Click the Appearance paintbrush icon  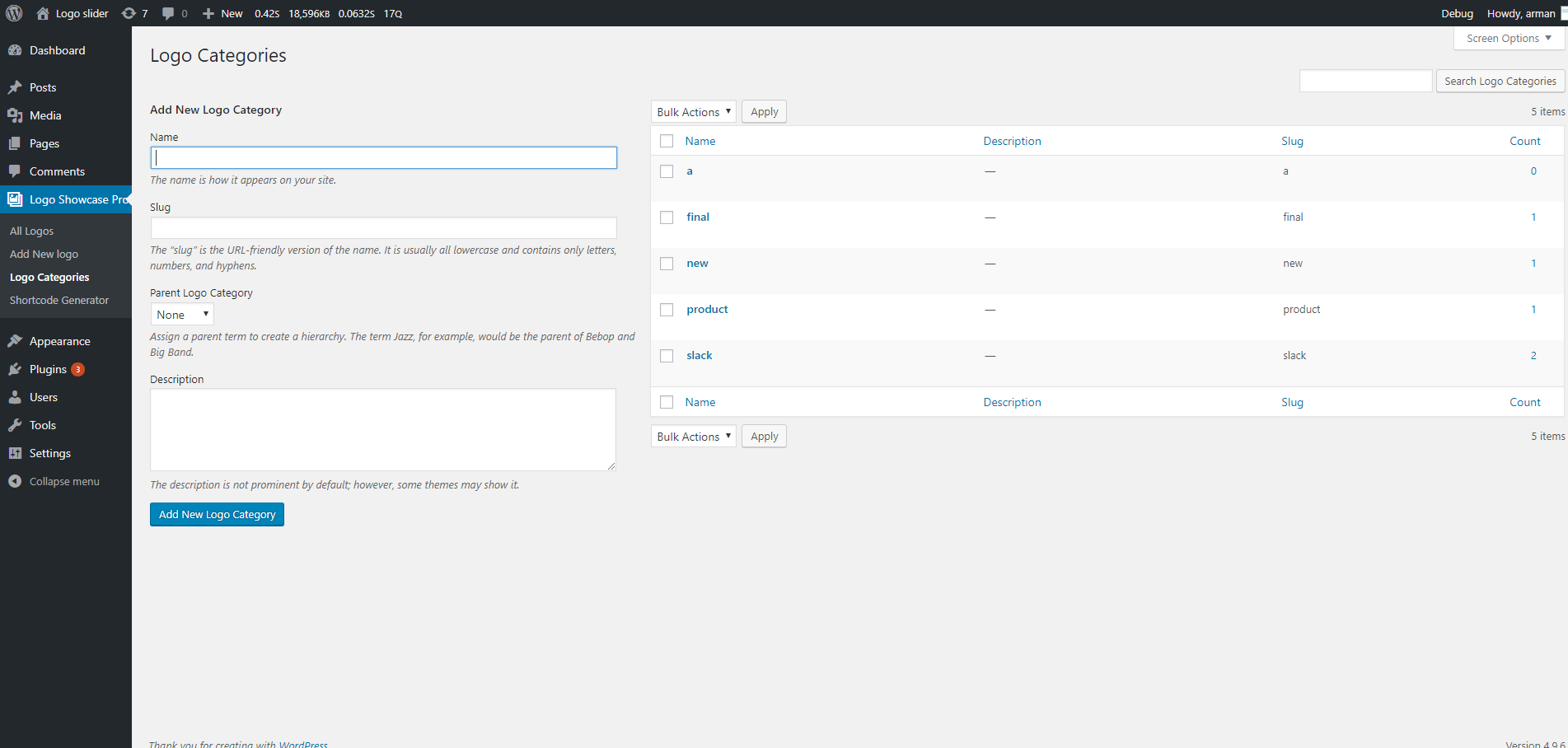point(15,341)
